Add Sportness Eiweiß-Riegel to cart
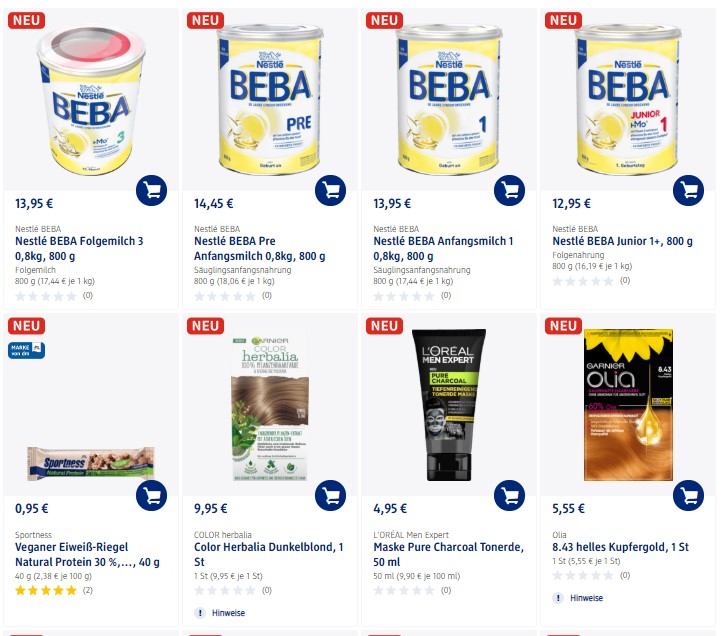The image size is (723, 636). pyautogui.click(x=151, y=495)
